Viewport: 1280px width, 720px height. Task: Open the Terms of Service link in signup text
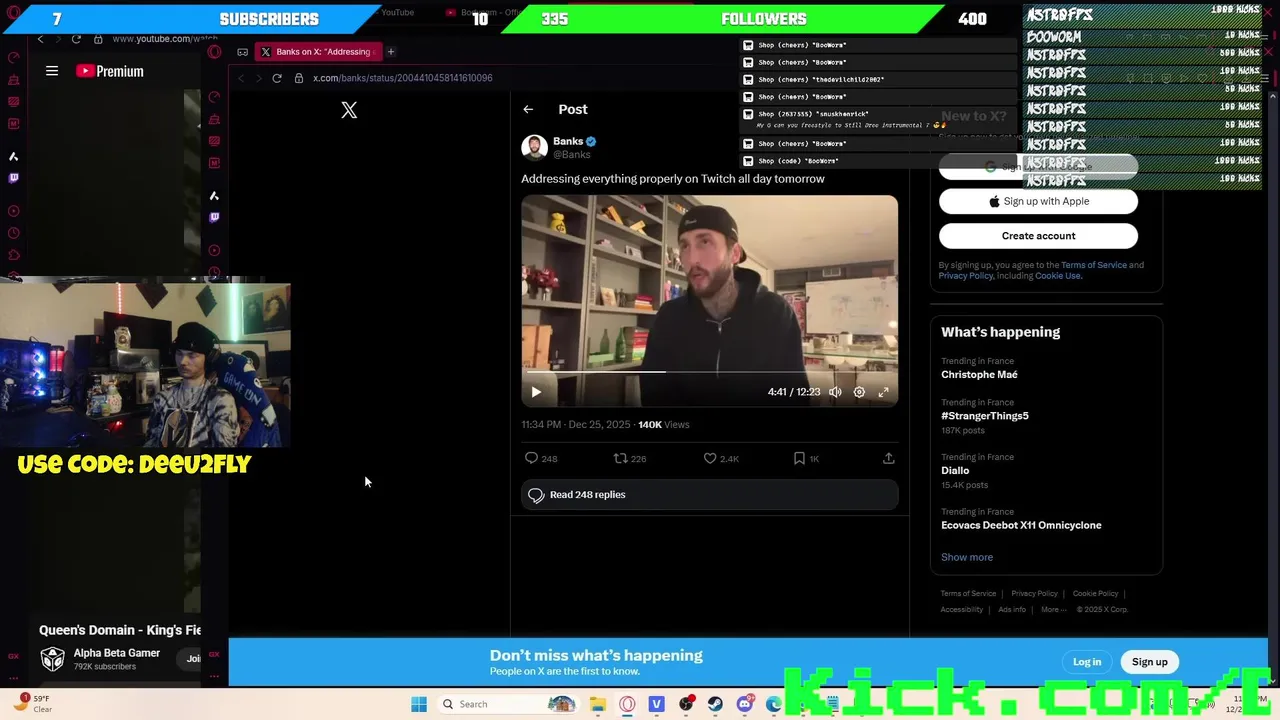pos(1094,265)
